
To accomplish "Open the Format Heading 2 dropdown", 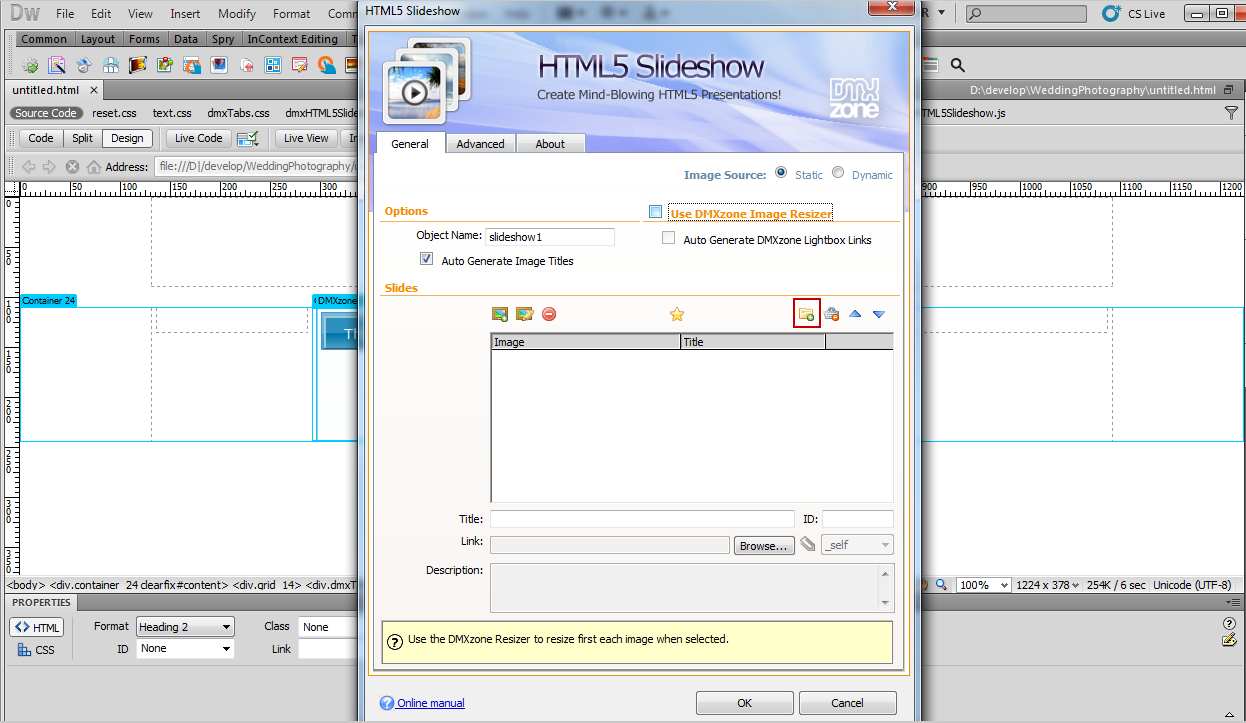I will click(185, 627).
